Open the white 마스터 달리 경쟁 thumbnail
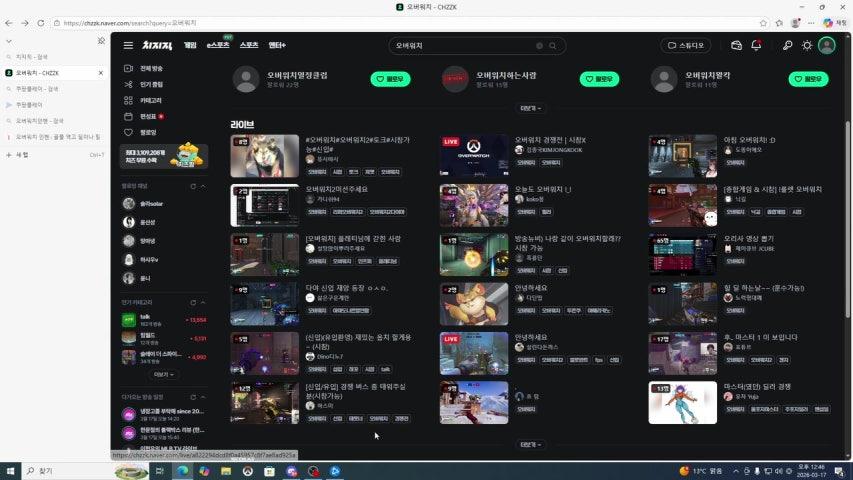Viewport: 853px width, 480px height. click(x=683, y=403)
